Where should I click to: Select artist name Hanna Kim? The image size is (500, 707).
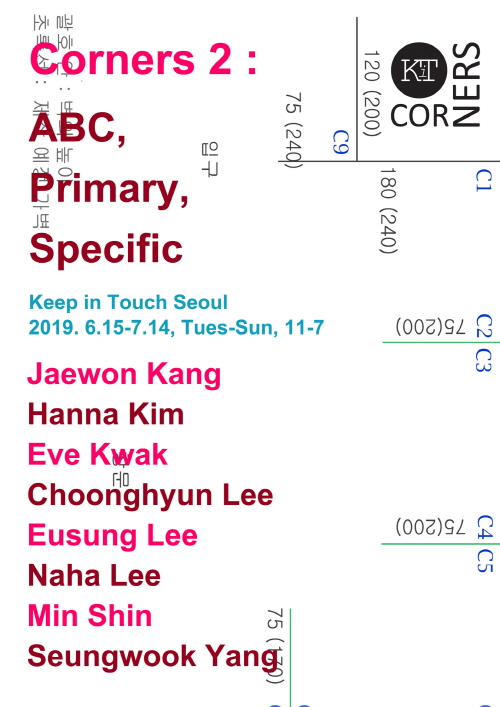[106, 414]
